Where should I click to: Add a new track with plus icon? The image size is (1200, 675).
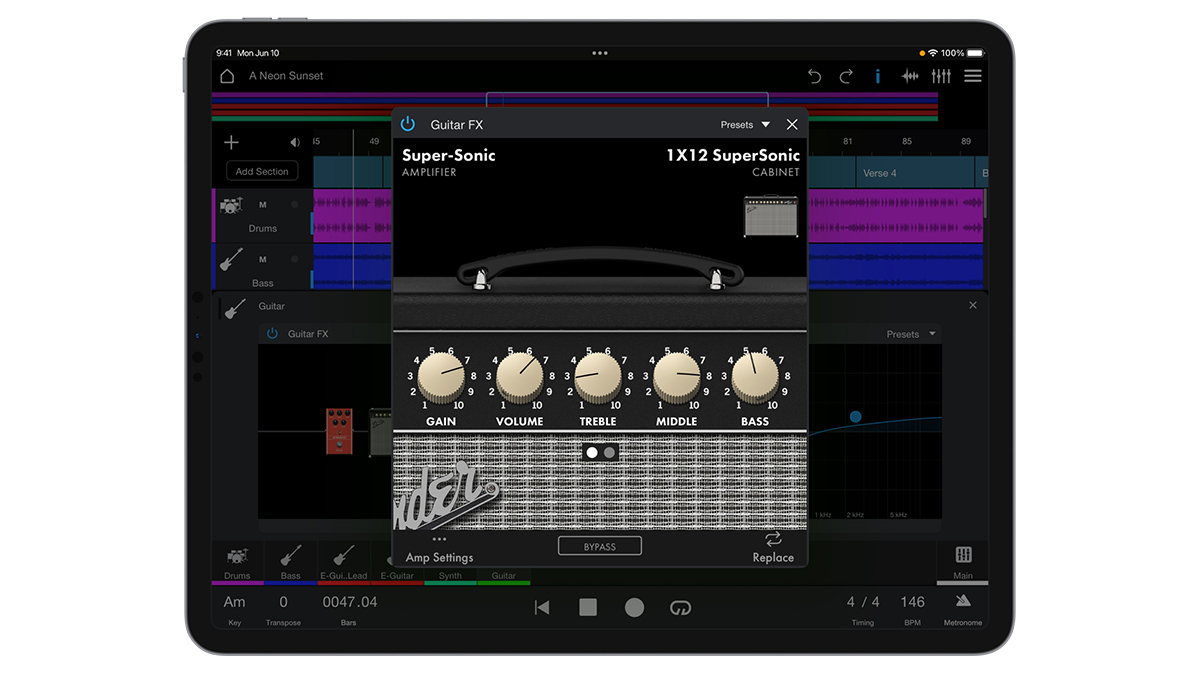231,142
